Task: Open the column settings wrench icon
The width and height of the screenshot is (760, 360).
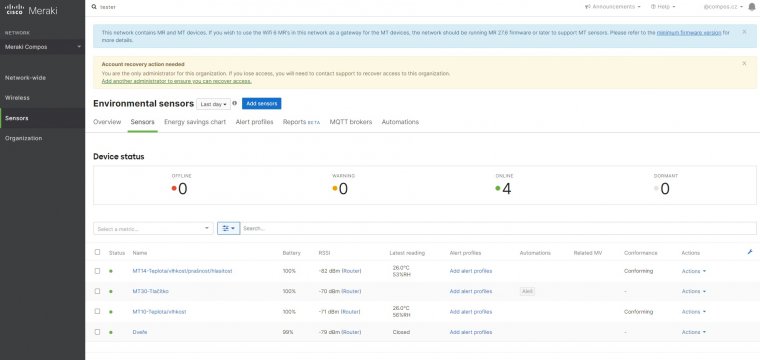Action: point(750,251)
